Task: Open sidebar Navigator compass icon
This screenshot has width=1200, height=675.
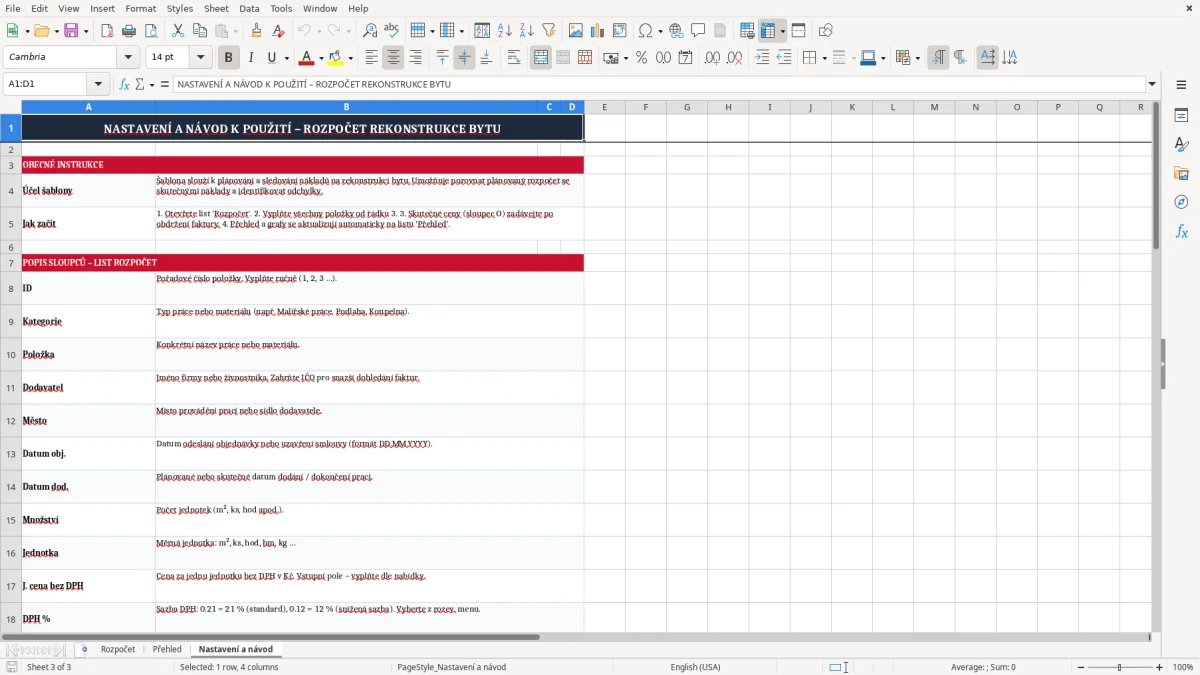Action: 1181,202
